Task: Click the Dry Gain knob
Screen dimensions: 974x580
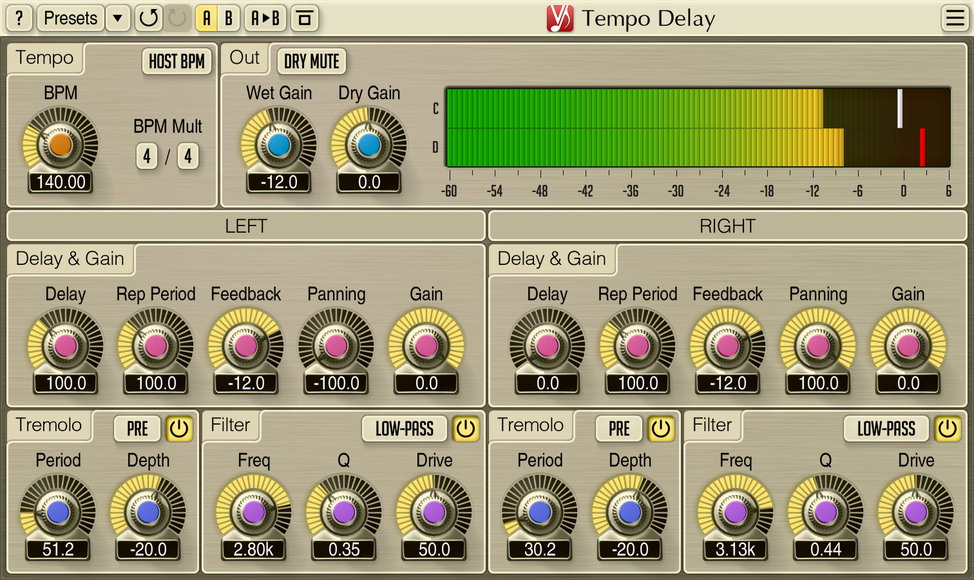Action: click(369, 145)
